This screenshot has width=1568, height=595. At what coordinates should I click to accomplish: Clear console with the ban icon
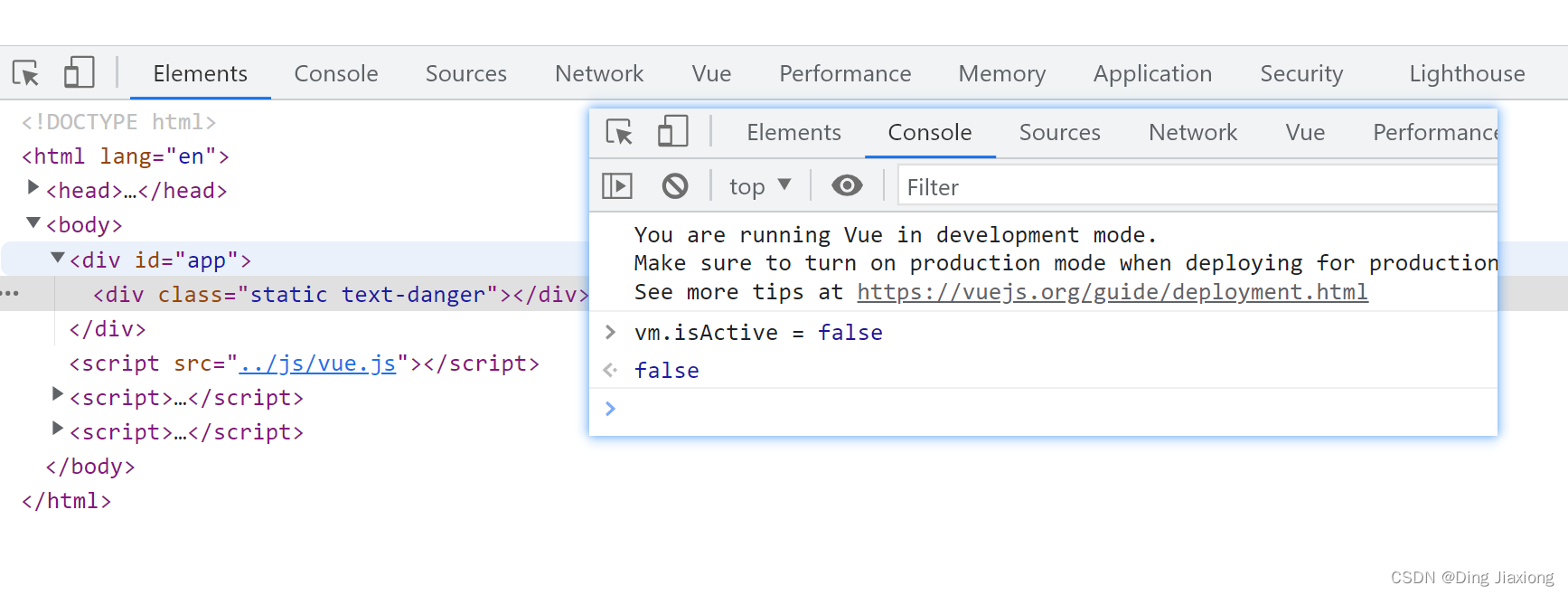pyautogui.click(x=674, y=186)
